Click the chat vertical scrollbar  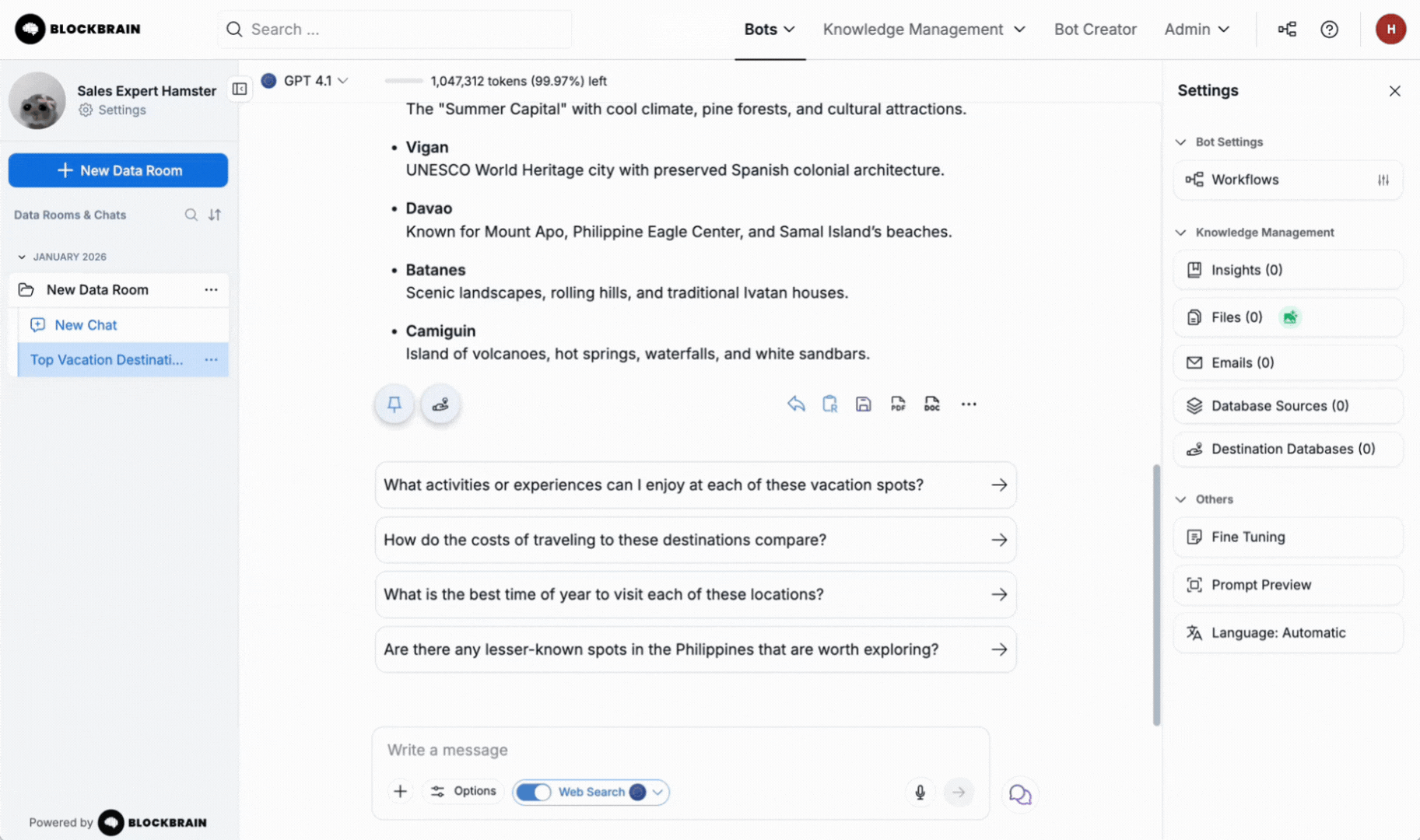pos(1156,595)
